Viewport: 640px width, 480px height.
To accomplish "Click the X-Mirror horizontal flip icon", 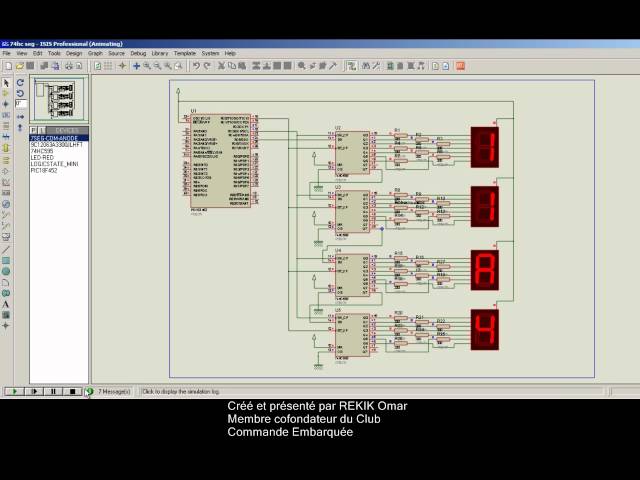I will coord(20,117).
